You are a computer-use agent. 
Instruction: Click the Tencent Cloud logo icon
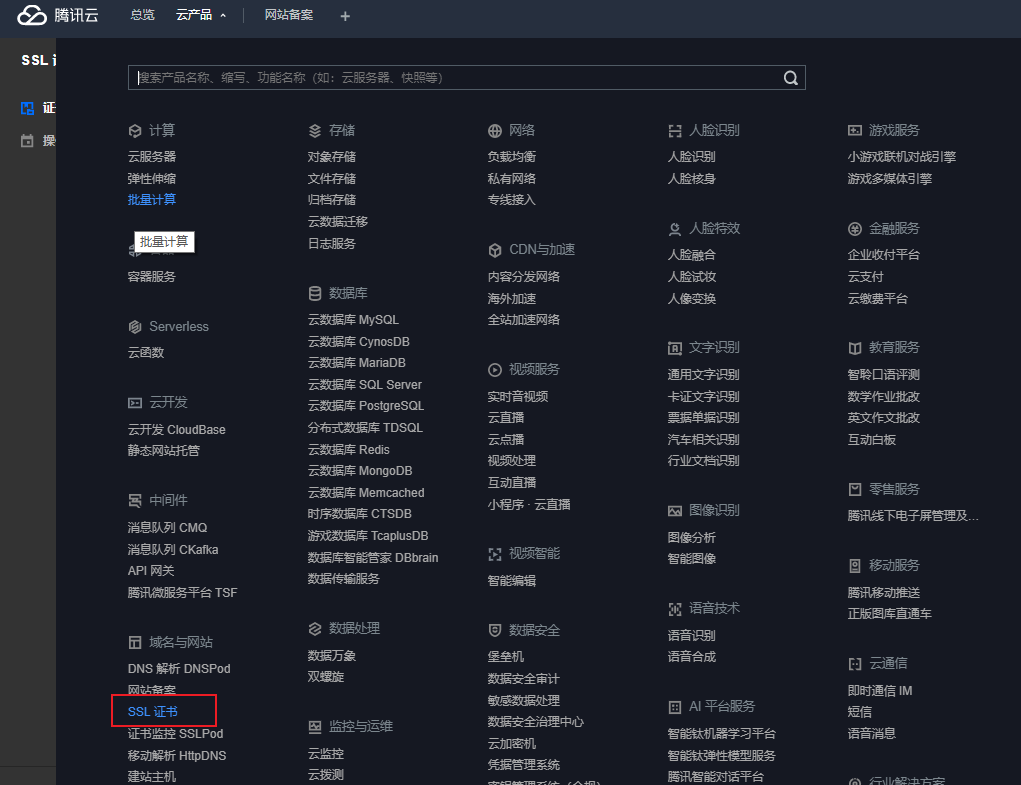[32, 15]
